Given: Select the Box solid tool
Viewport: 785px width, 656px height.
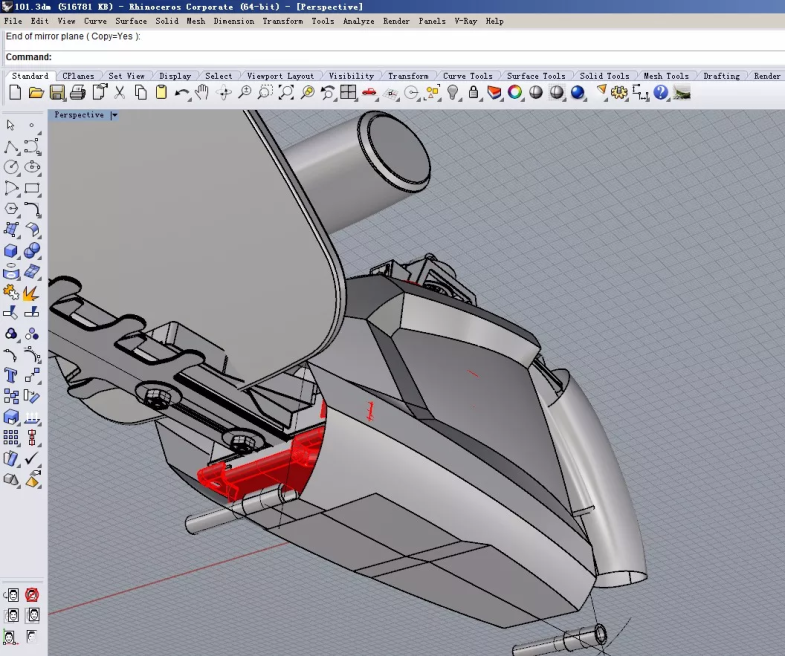Looking at the screenshot, I should [11, 251].
